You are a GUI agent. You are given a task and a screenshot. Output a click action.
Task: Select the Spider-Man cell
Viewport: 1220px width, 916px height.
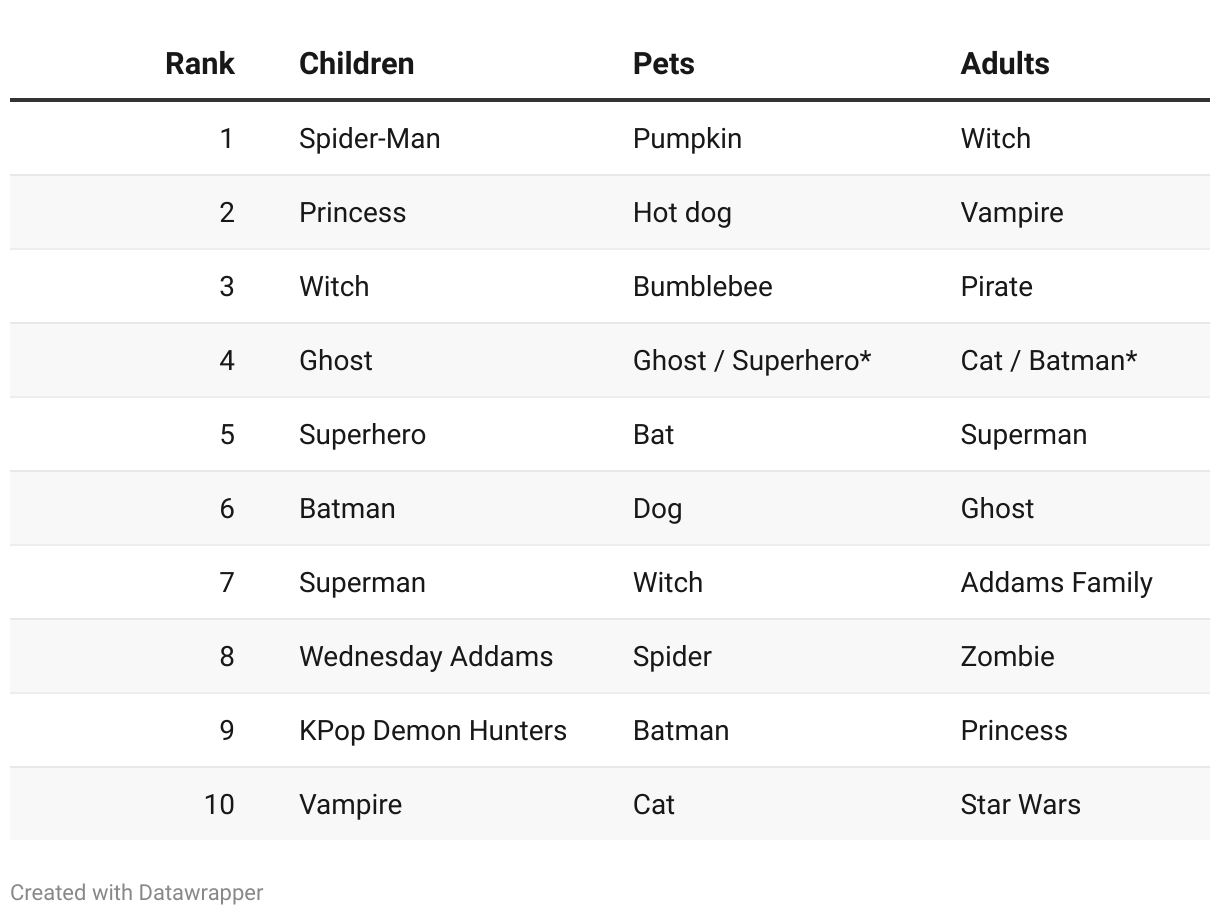pyautogui.click(x=369, y=138)
